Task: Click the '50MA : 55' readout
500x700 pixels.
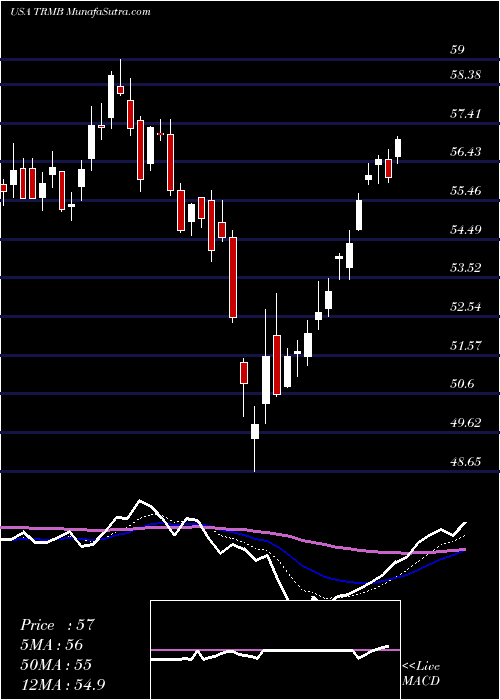Action: pyautogui.click(x=56, y=665)
